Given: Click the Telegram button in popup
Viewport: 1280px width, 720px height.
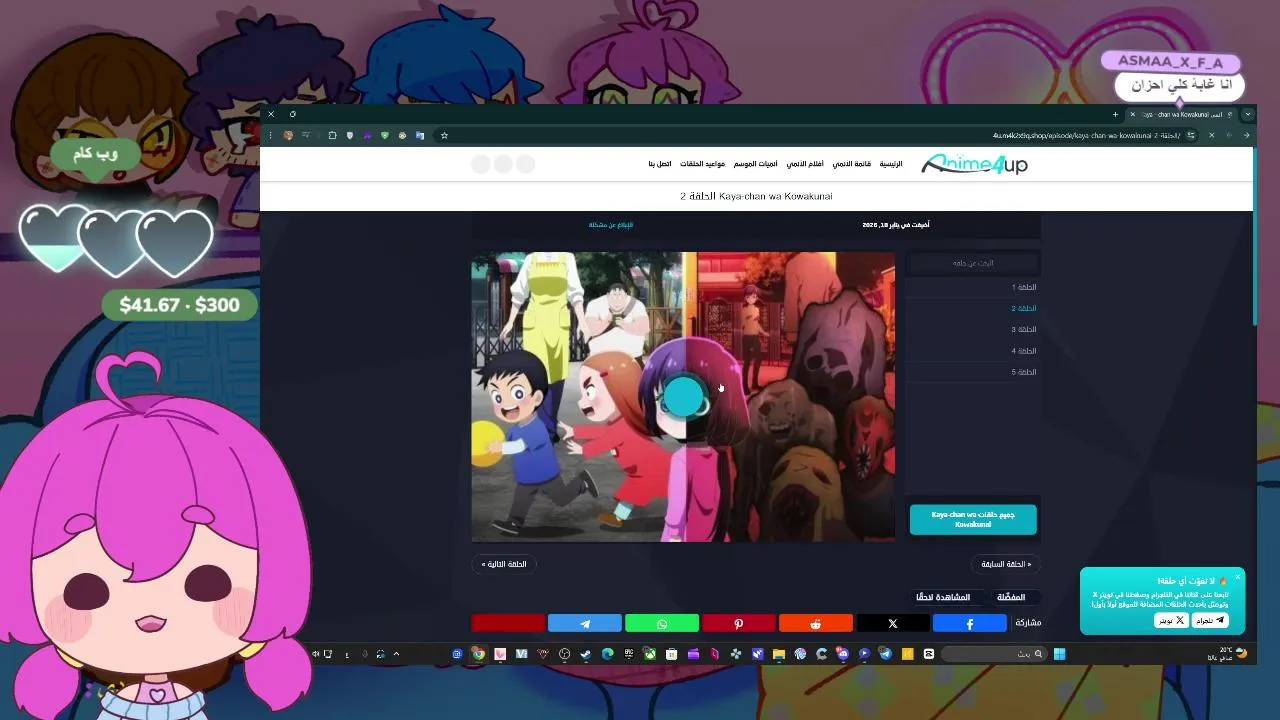Looking at the screenshot, I should pyautogui.click(x=1210, y=620).
